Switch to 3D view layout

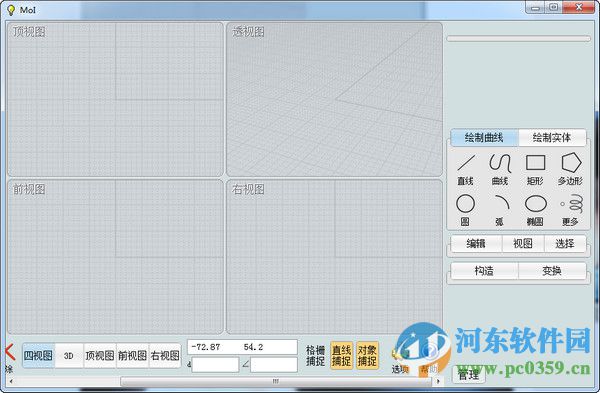69,355
